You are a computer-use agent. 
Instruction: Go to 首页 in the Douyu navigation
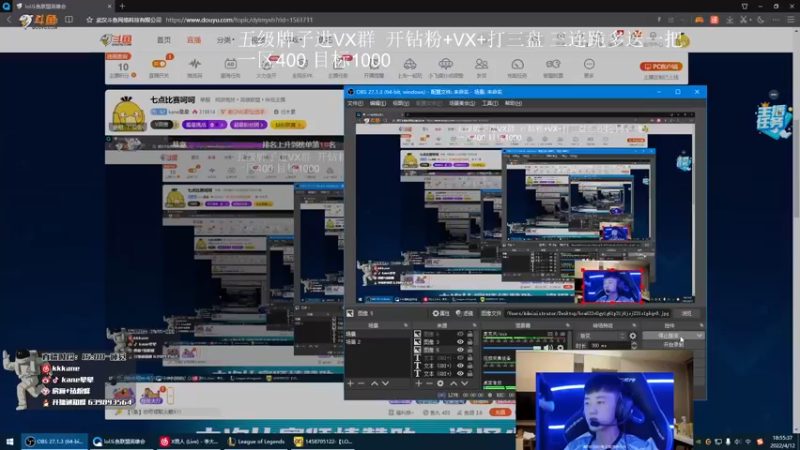[x=164, y=40]
